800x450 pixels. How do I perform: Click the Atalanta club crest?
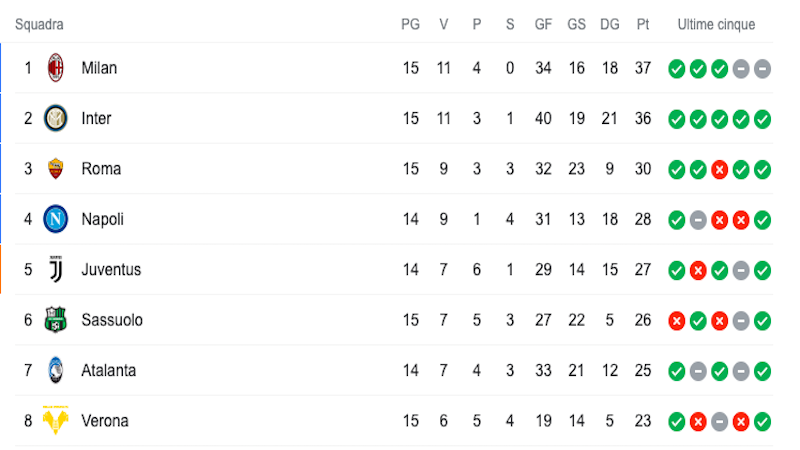[x=56, y=370]
